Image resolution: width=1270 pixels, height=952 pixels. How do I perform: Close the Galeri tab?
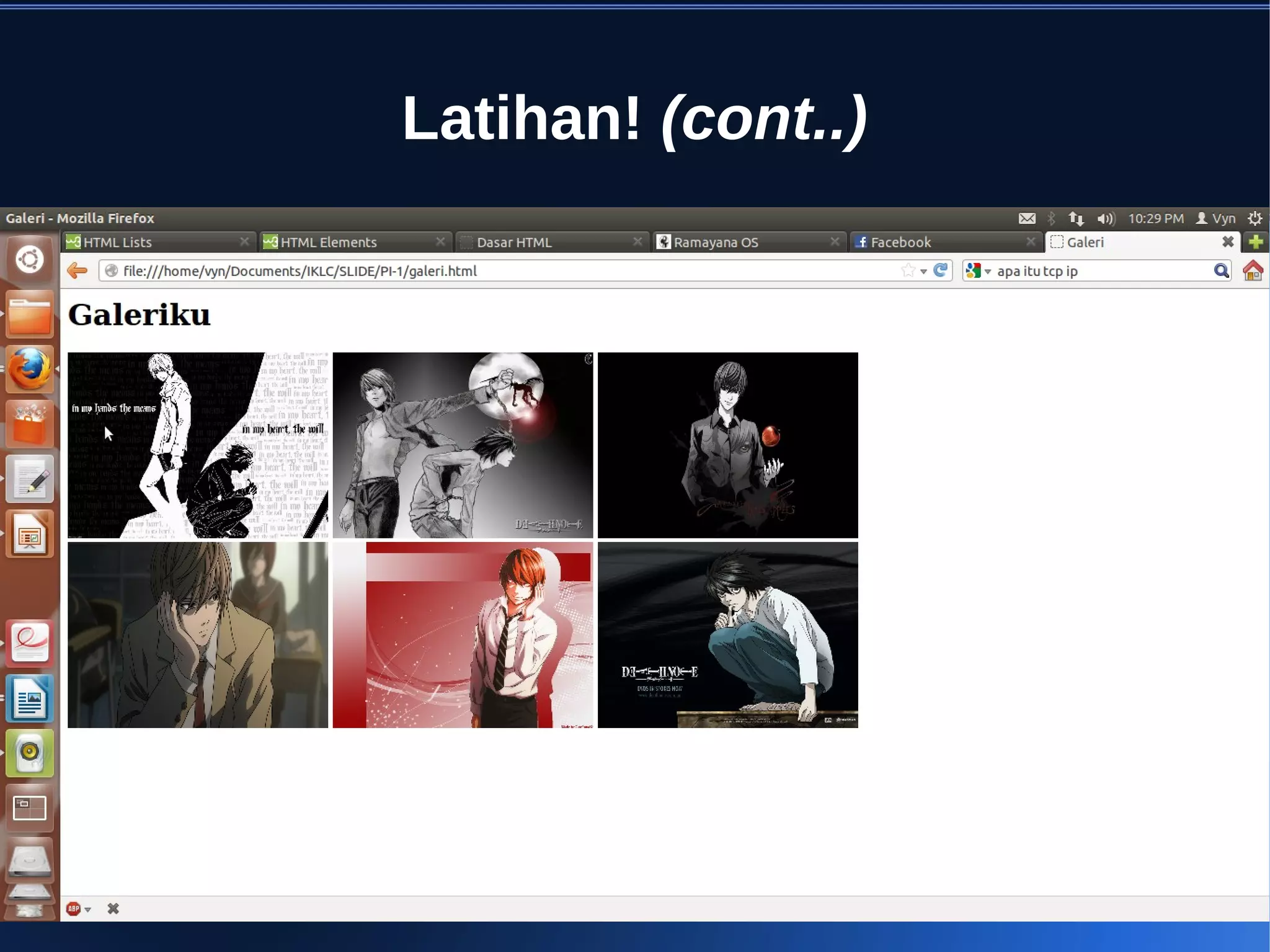coord(1228,241)
